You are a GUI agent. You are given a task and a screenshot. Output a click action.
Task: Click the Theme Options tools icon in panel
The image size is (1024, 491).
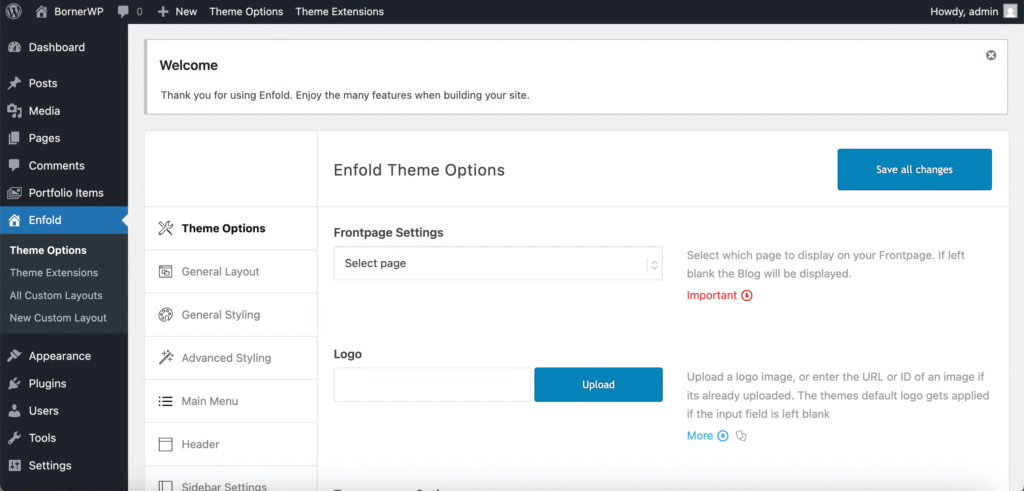[x=166, y=229]
